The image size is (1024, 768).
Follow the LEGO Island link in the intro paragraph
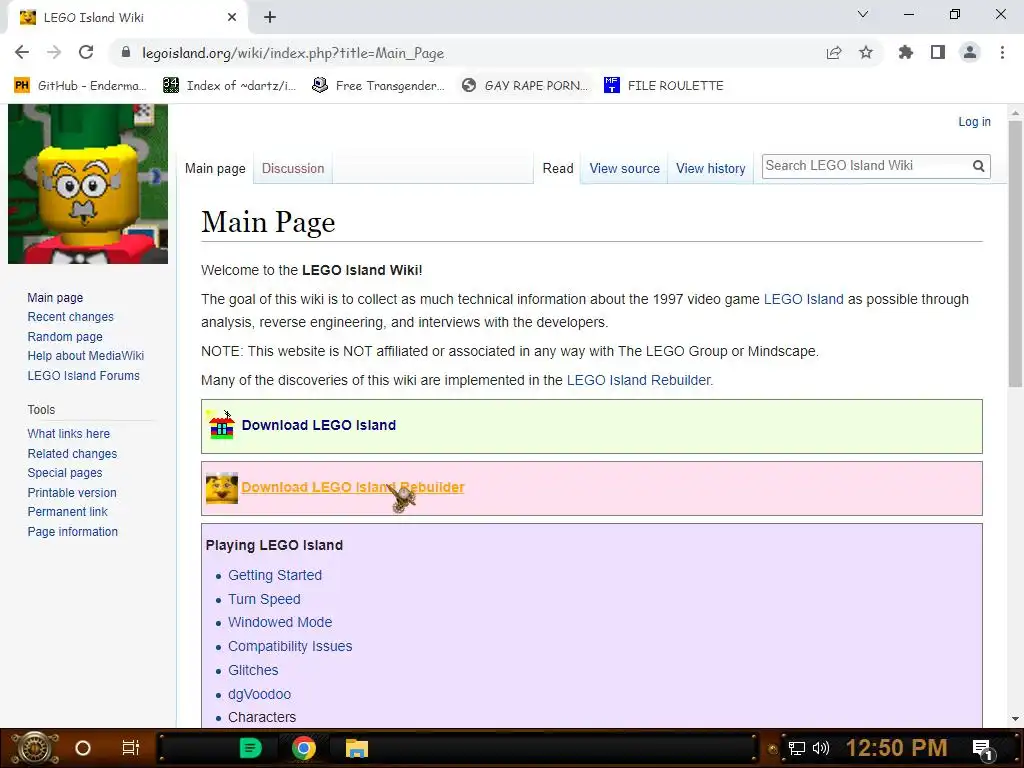point(803,299)
